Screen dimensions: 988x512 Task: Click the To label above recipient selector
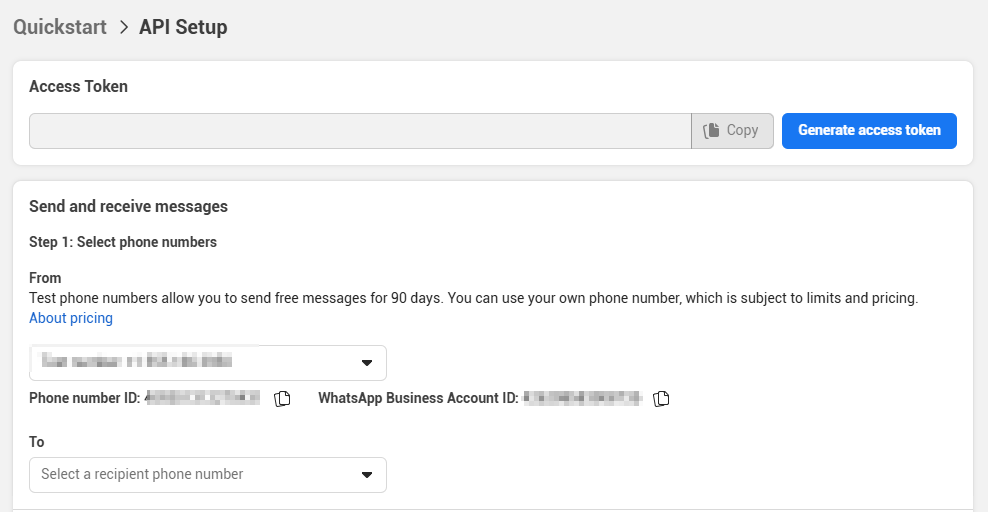(x=37, y=442)
